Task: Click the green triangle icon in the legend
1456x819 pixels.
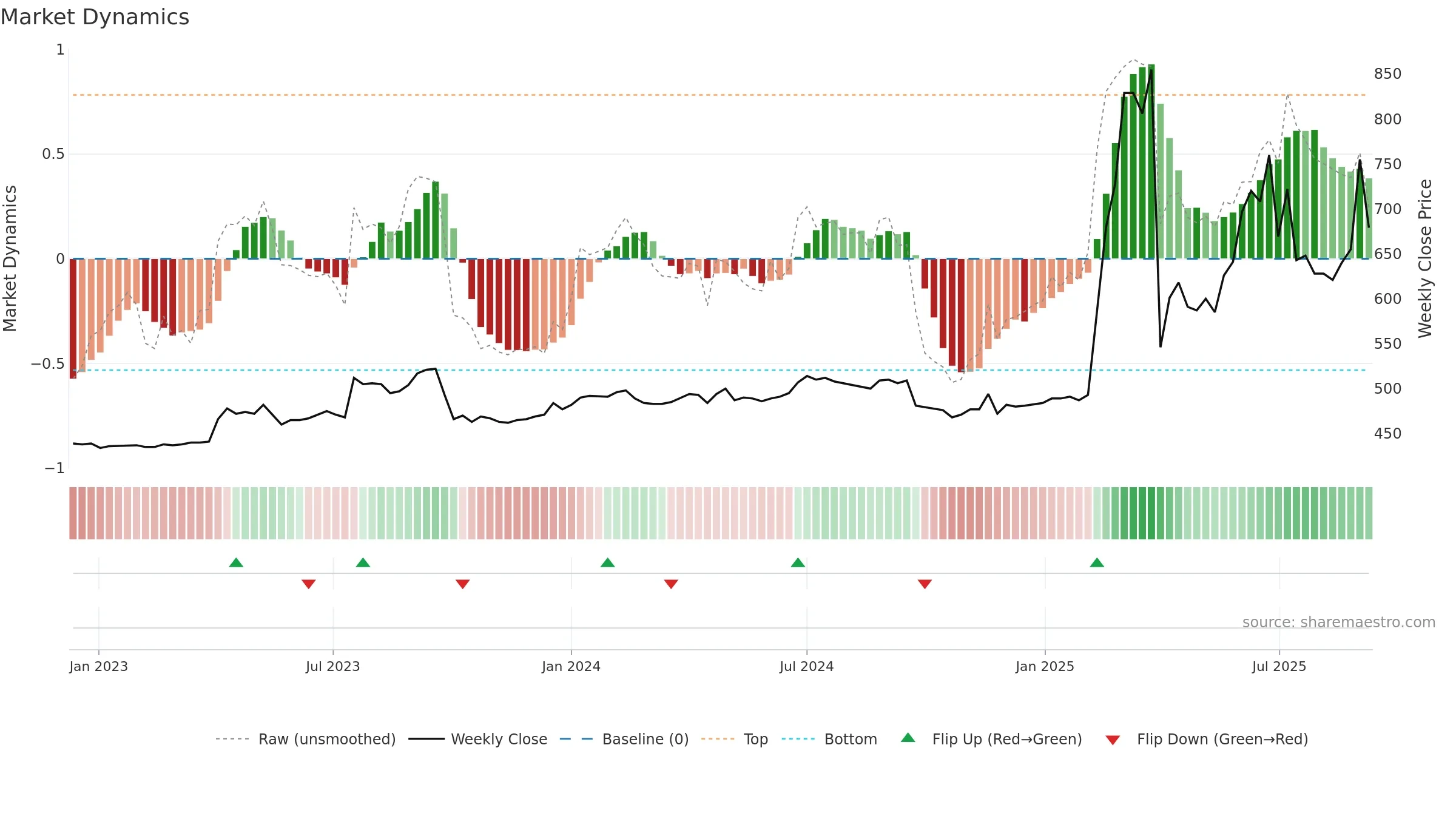Action: coord(908,738)
